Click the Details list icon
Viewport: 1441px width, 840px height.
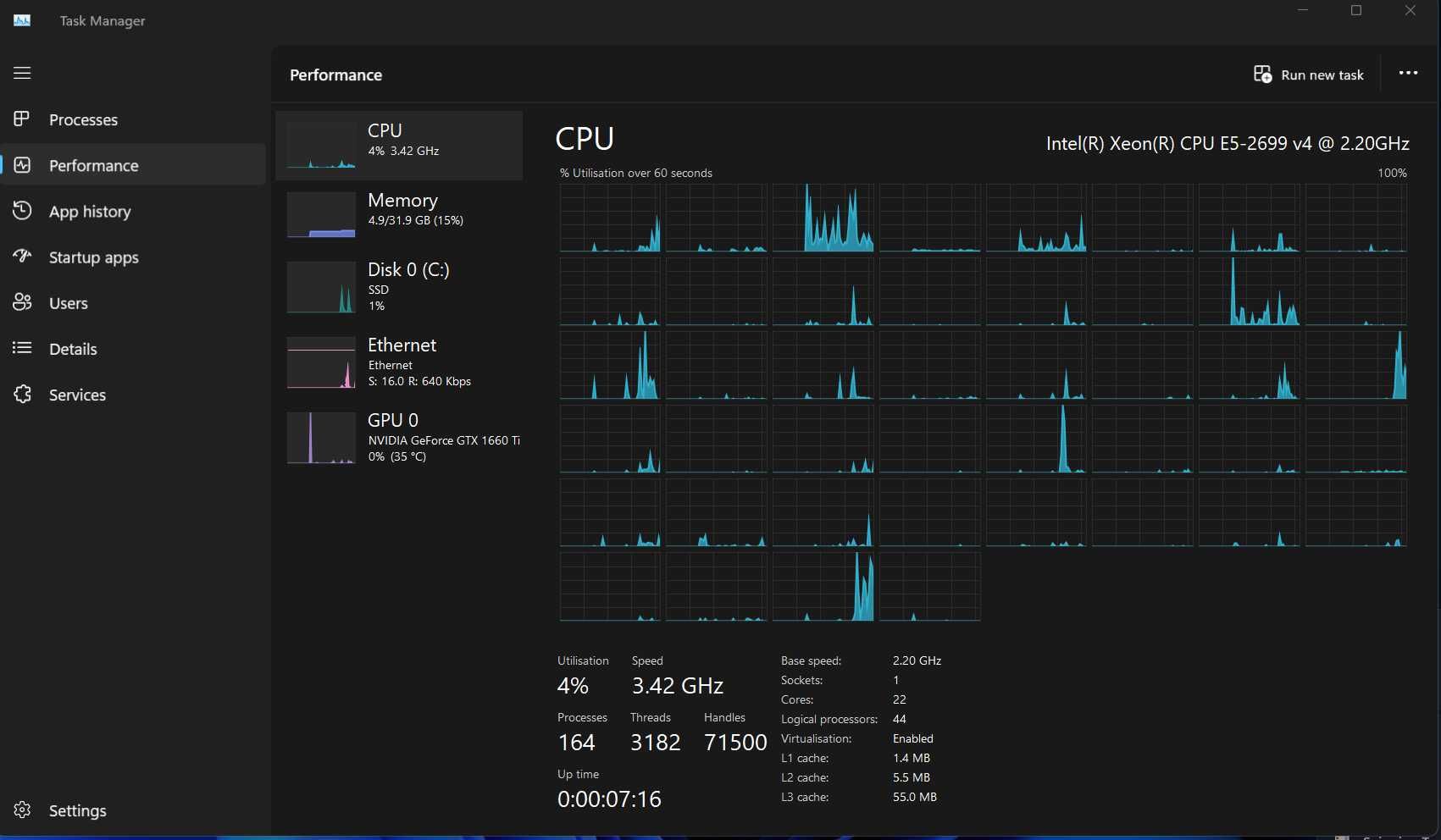point(22,347)
